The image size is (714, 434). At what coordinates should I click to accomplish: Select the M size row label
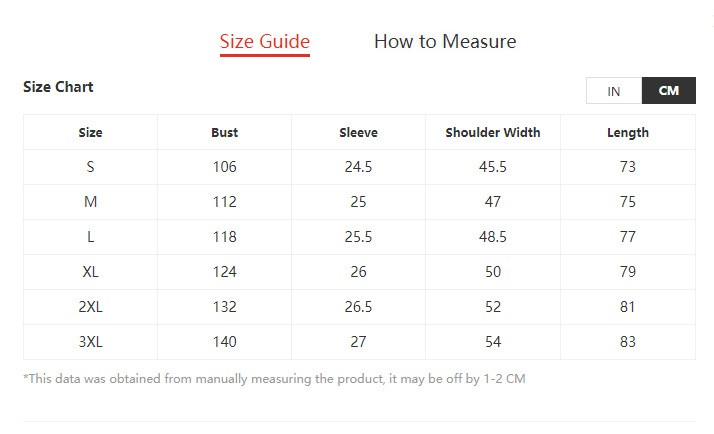[90, 202]
